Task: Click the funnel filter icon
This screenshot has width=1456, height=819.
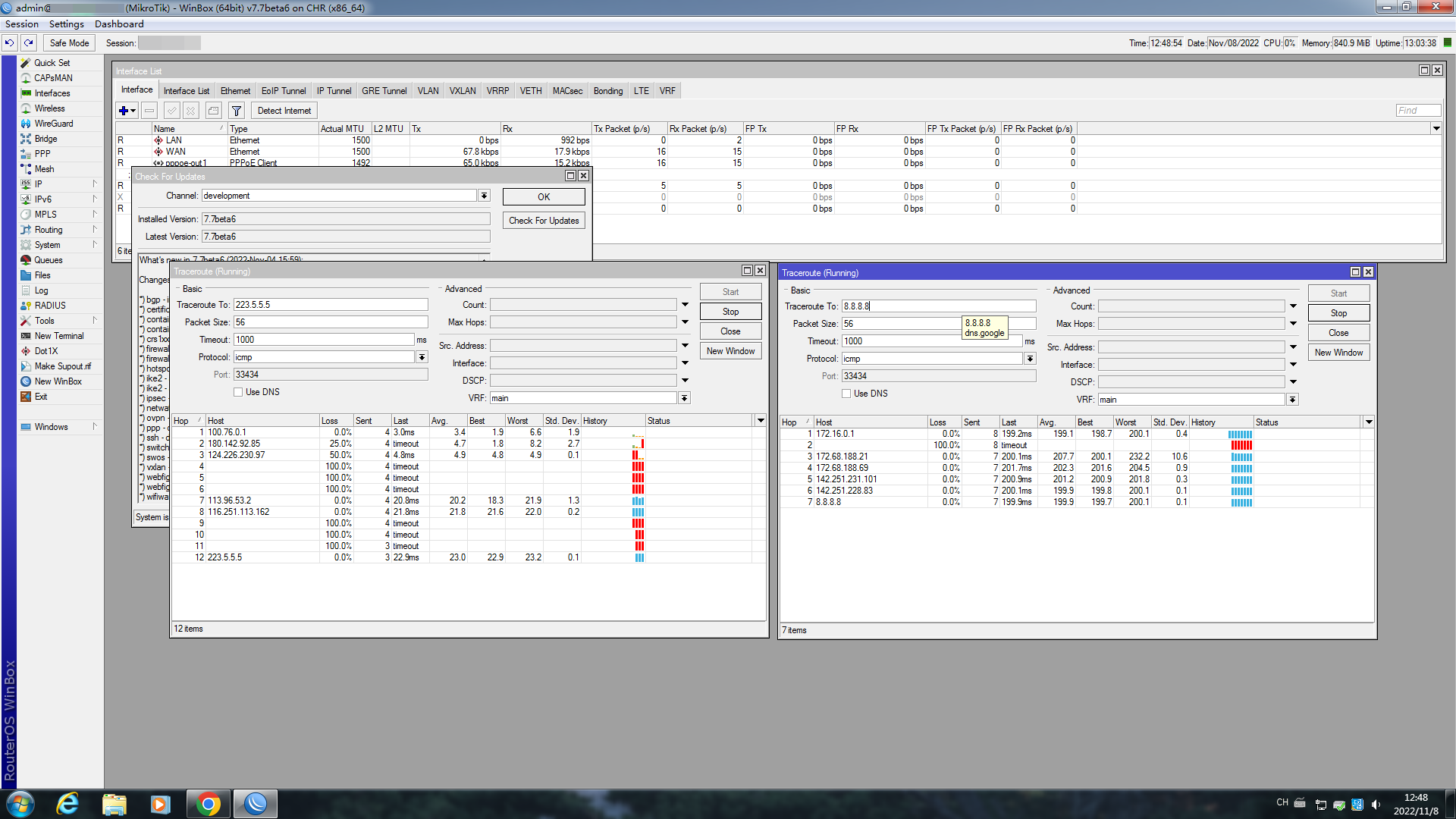Action: [x=237, y=111]
